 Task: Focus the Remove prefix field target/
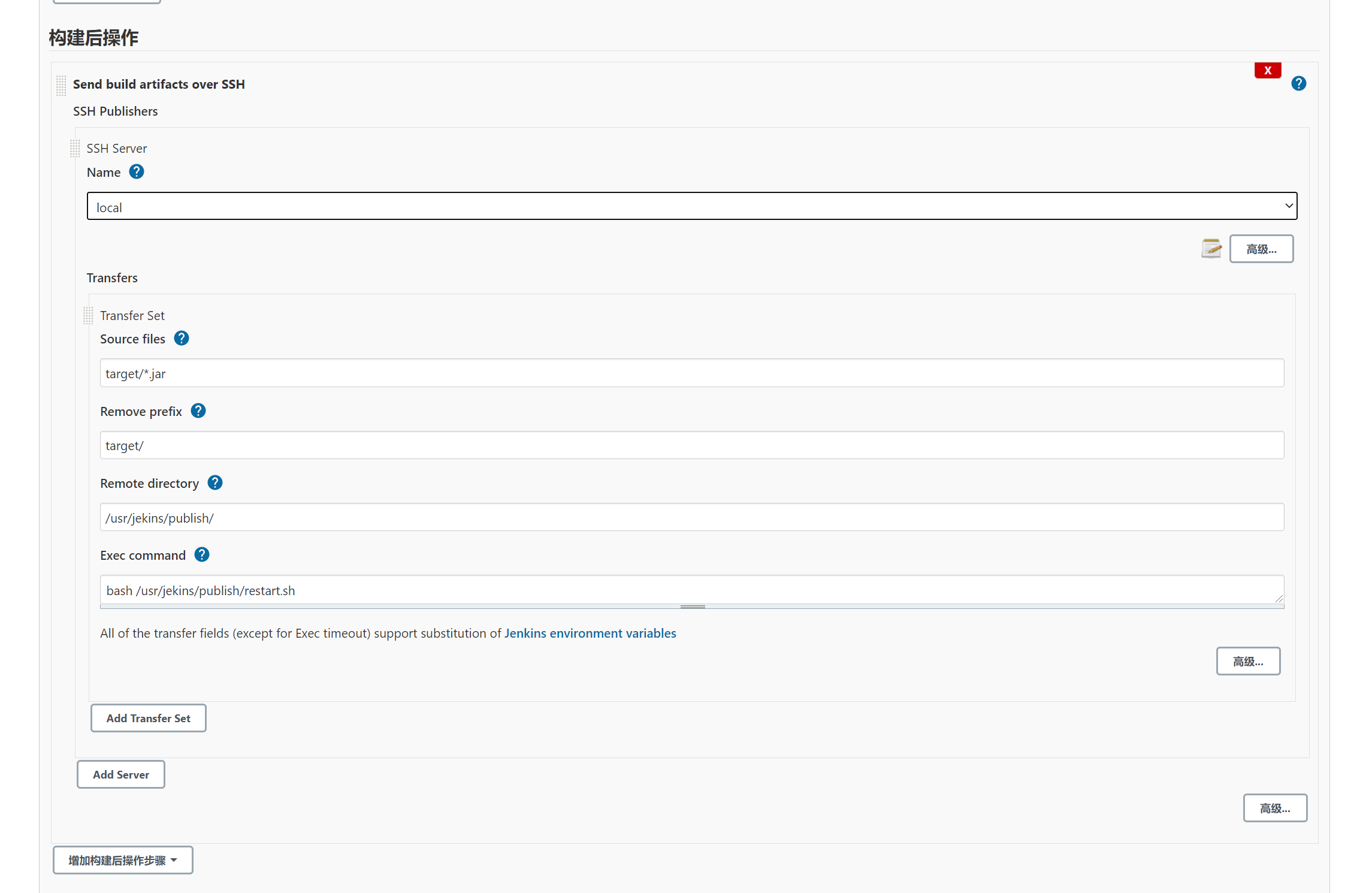(x=692, y=445)
